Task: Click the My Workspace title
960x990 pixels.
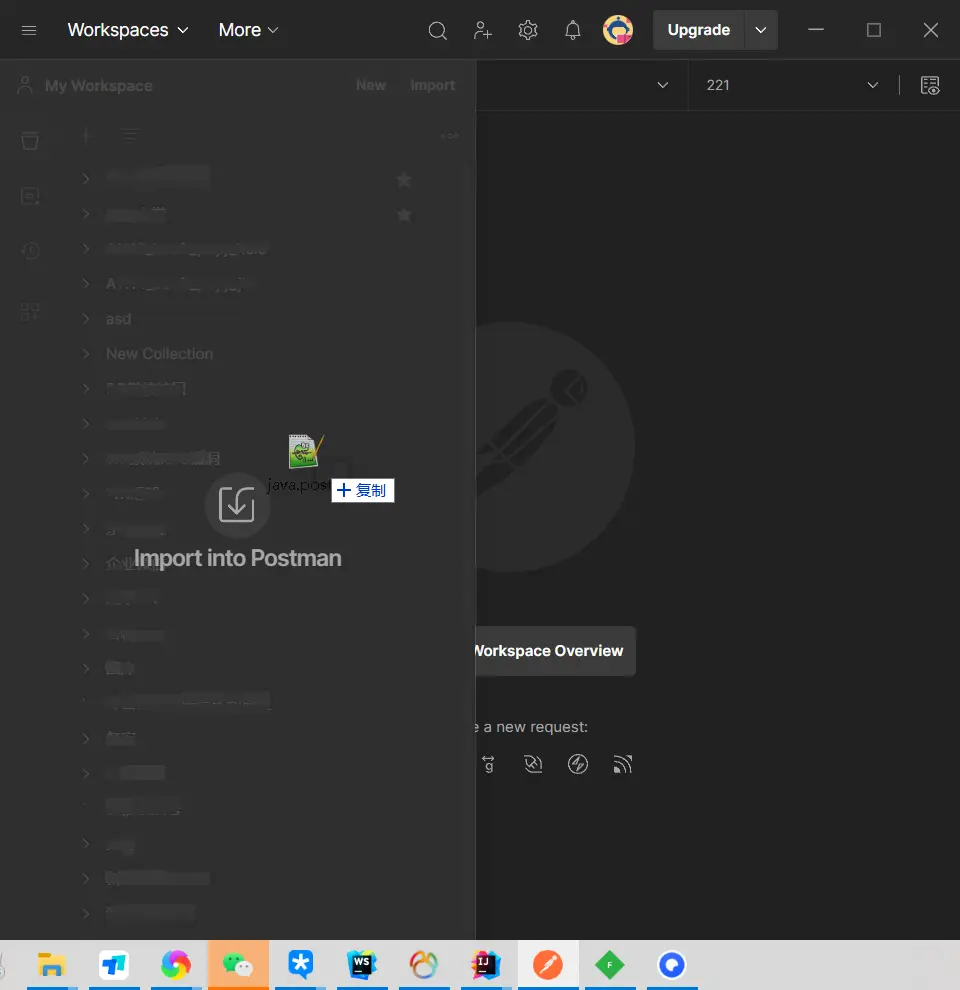Action: [99, 86]
